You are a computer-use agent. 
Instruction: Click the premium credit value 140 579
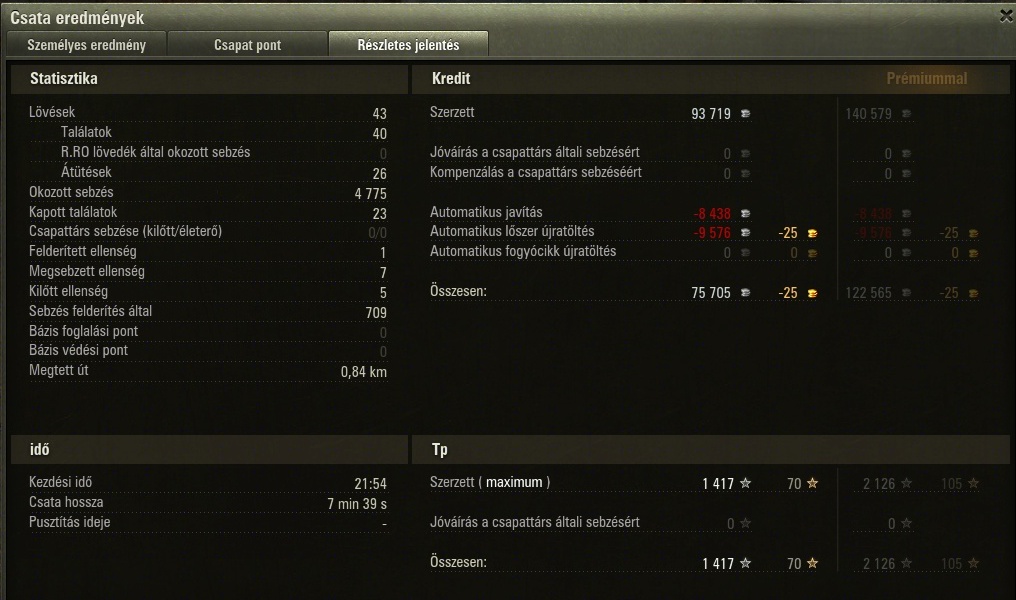point(868,114)
